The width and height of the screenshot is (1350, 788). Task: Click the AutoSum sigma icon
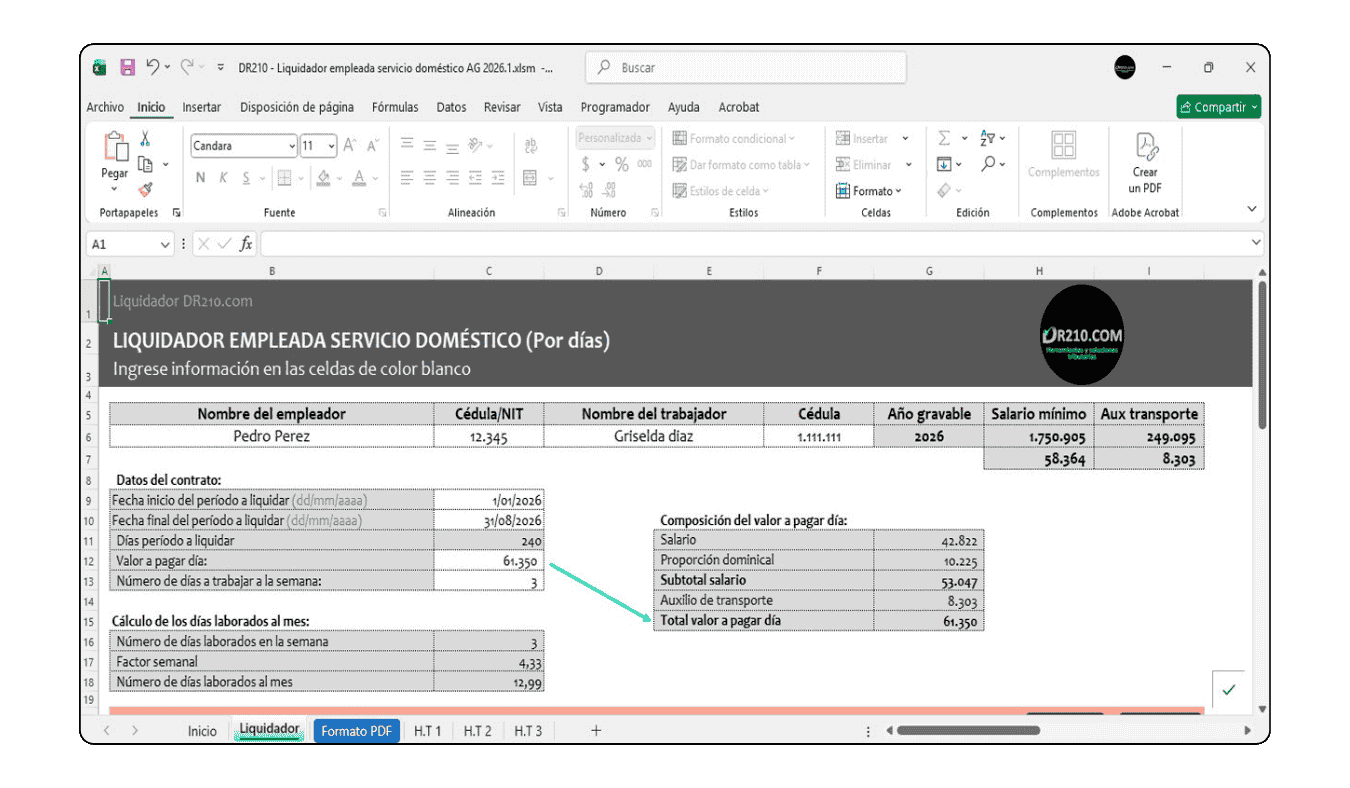point(944,139)
